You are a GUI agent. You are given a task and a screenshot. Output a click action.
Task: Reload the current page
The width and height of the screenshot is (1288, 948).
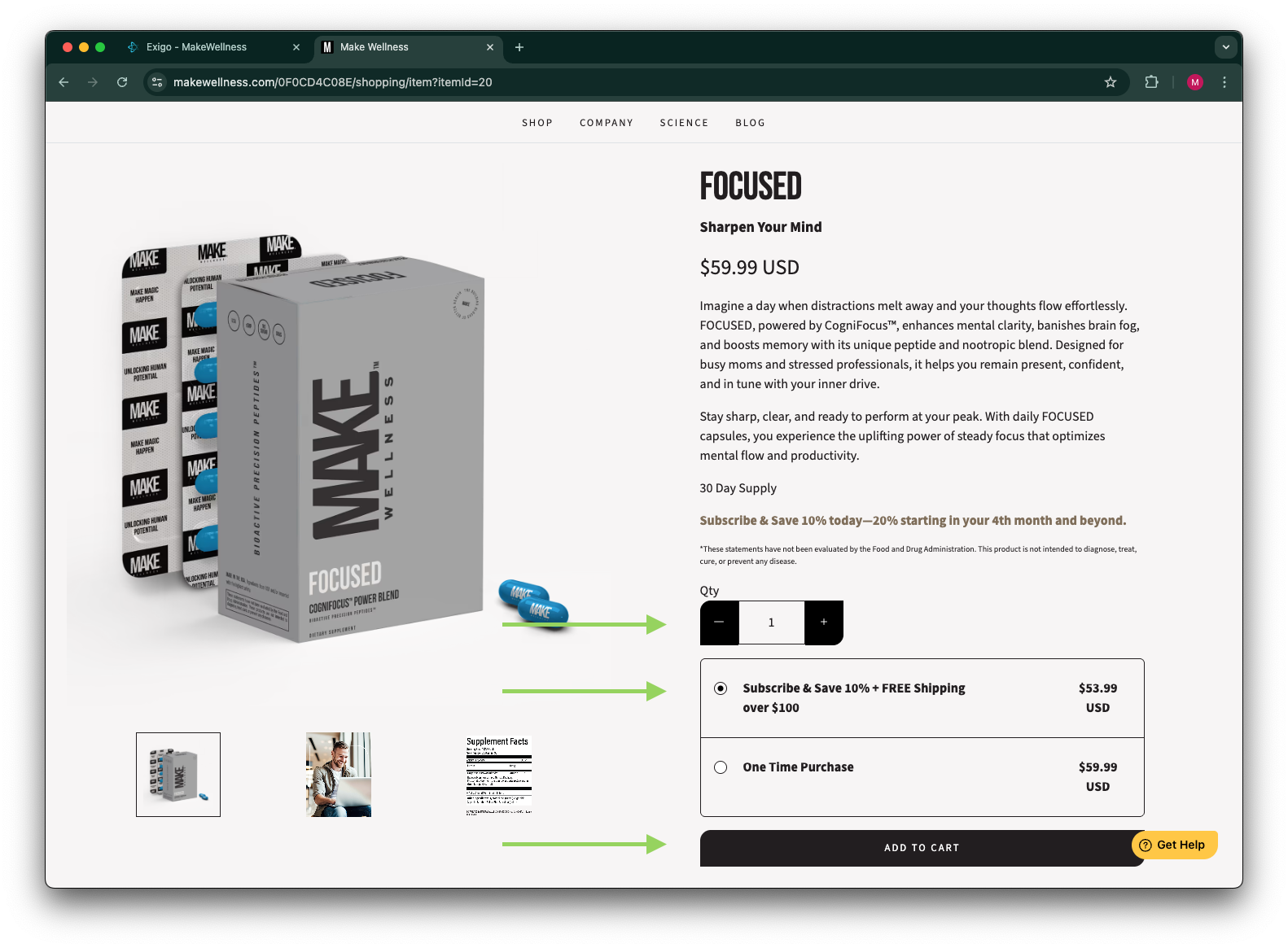(122, 82)
